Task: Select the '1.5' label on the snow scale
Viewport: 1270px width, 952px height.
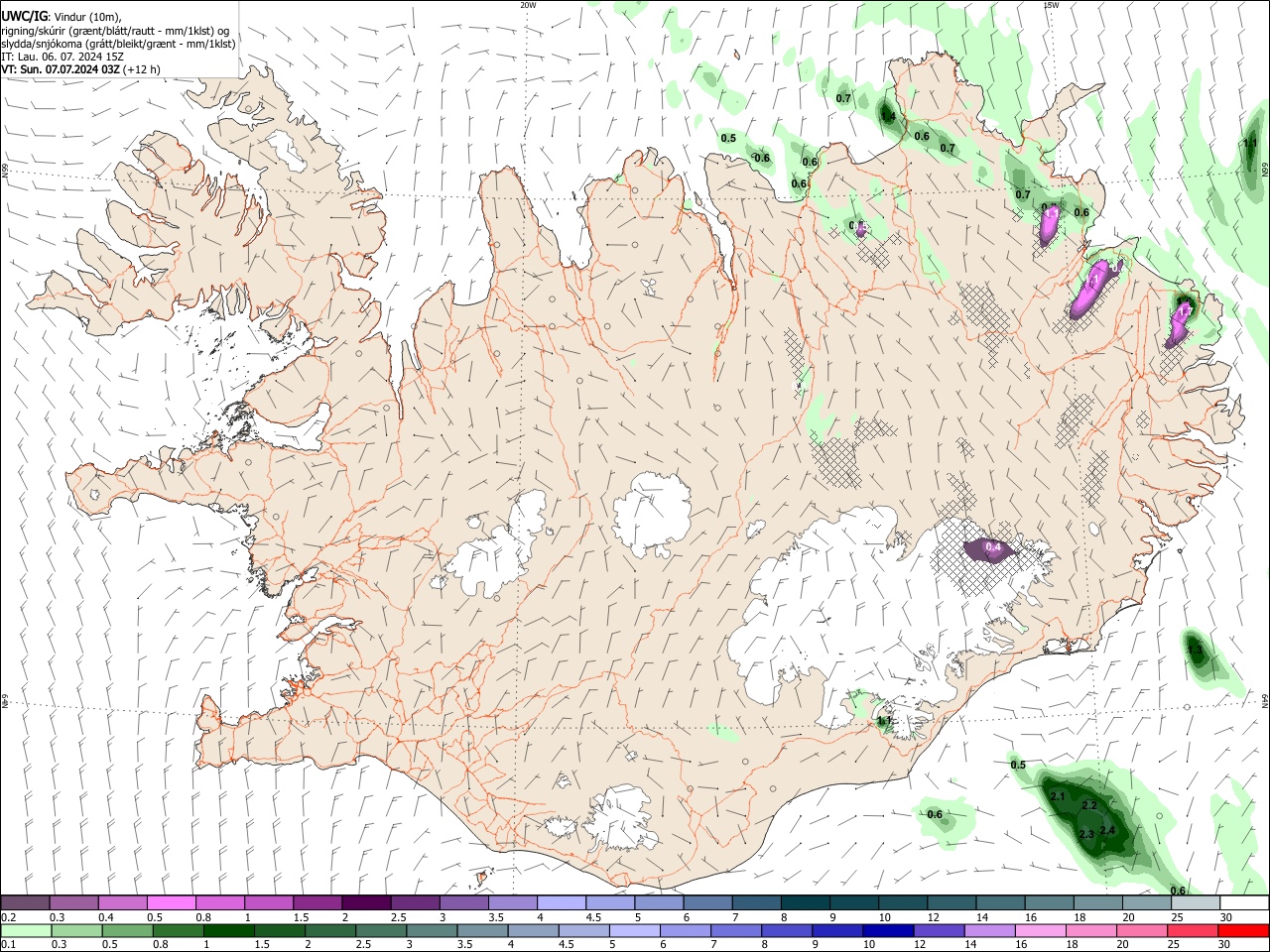Action: pyautogui.click(x=300, y=917)
